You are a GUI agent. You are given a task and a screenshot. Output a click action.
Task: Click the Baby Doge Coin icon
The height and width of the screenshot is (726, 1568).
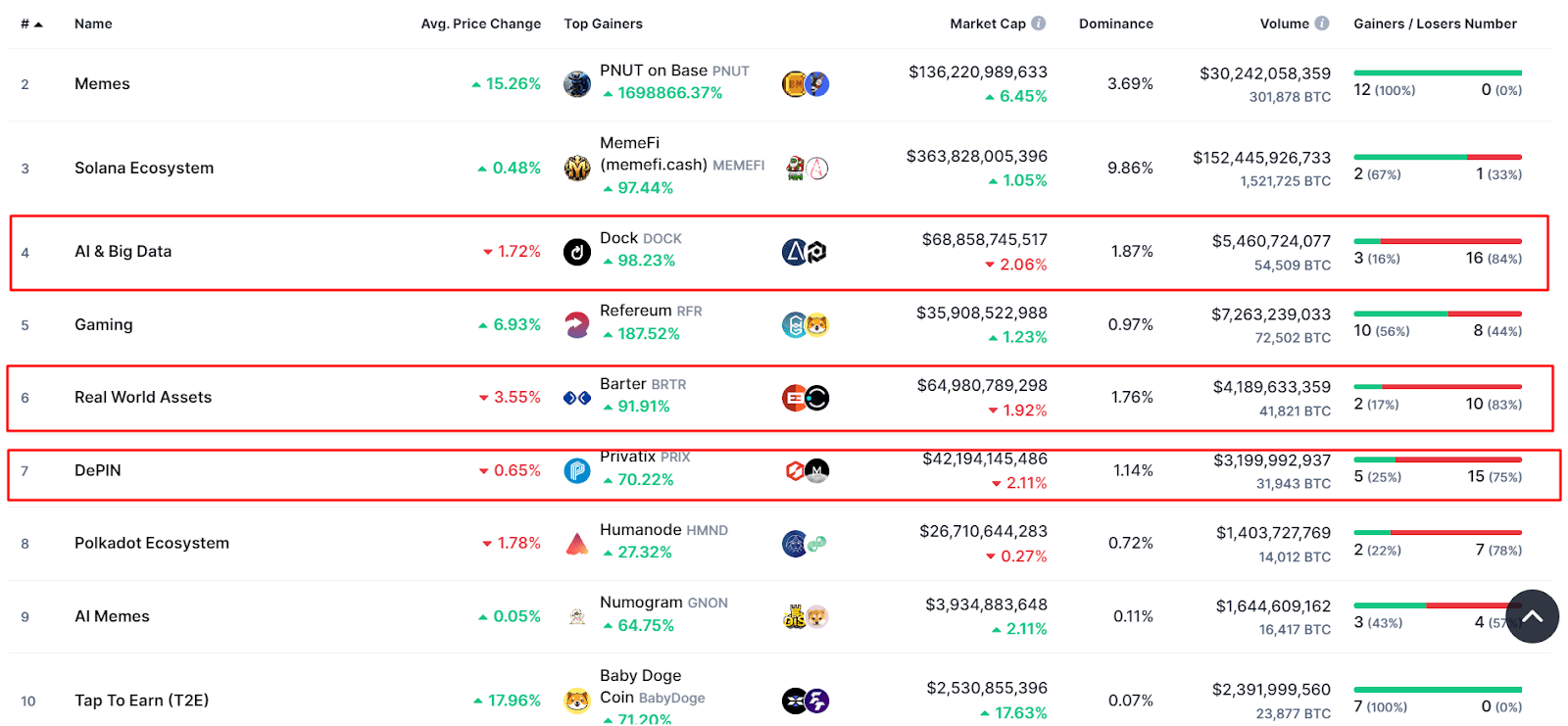(577, 701)
